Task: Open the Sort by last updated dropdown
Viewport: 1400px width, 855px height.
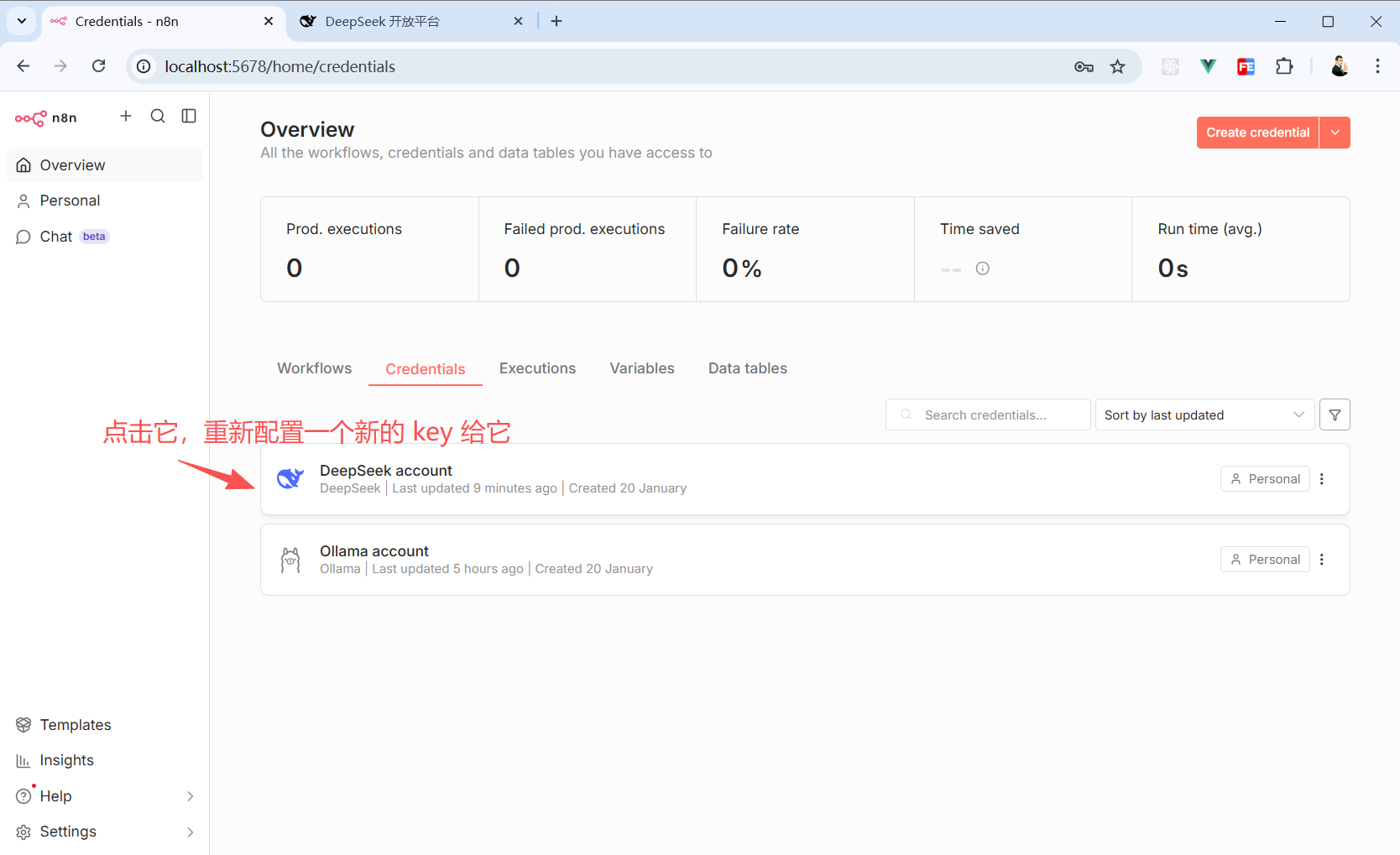Action: [x=1204, y=414]
